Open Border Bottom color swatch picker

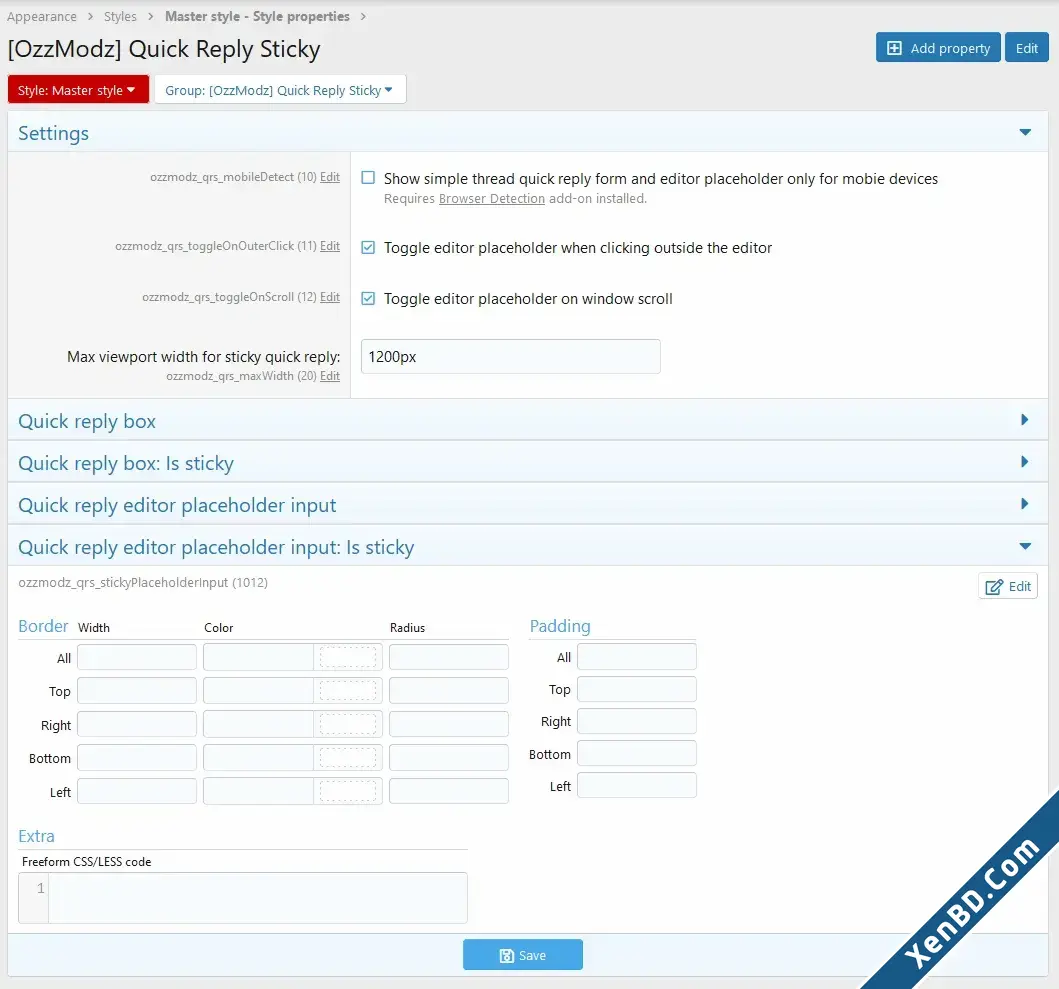pyautogui.click(x=348, y=757)
